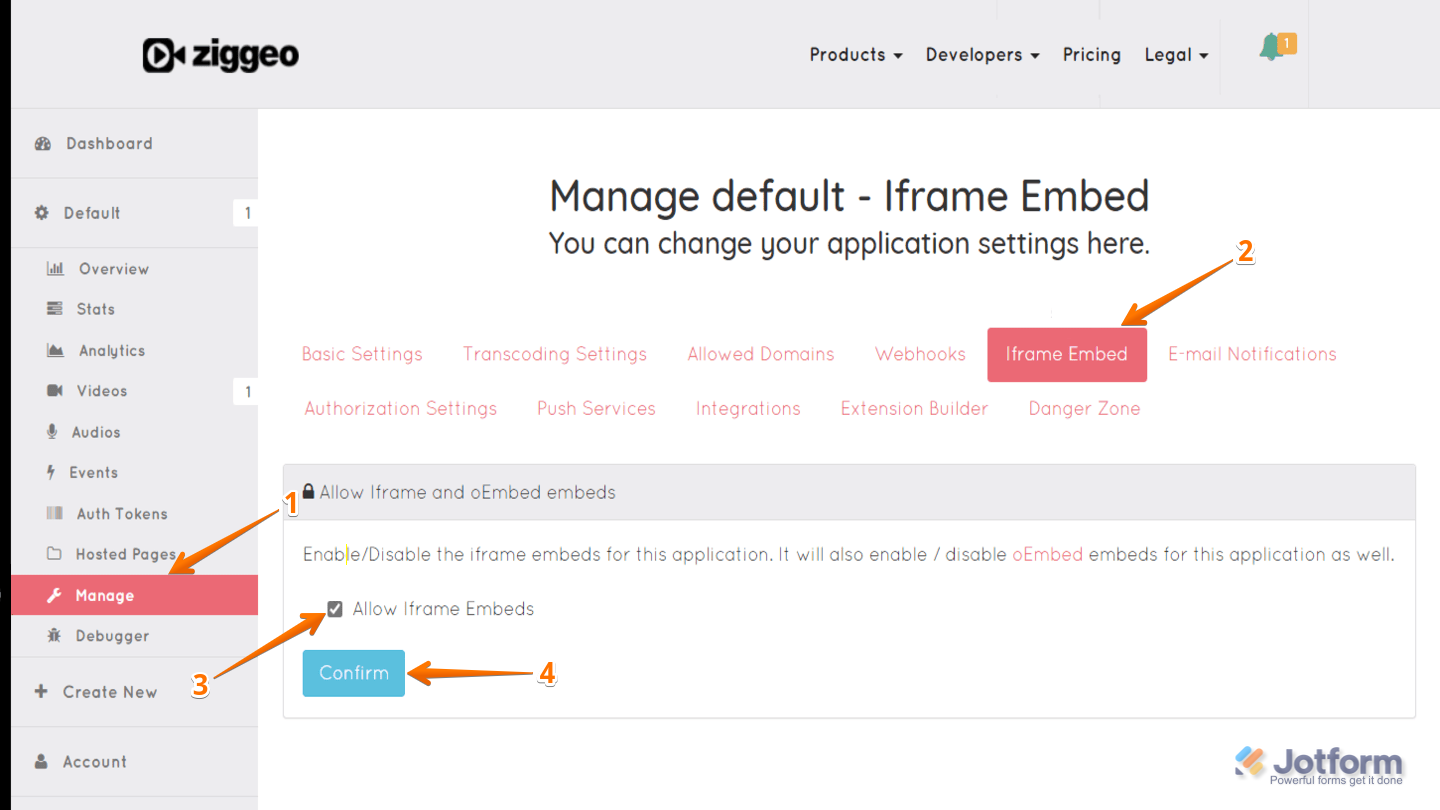Open Debugger via the bug icon
The width and height of the screenshot is (1440, 810).
click(x=51, y=636)
